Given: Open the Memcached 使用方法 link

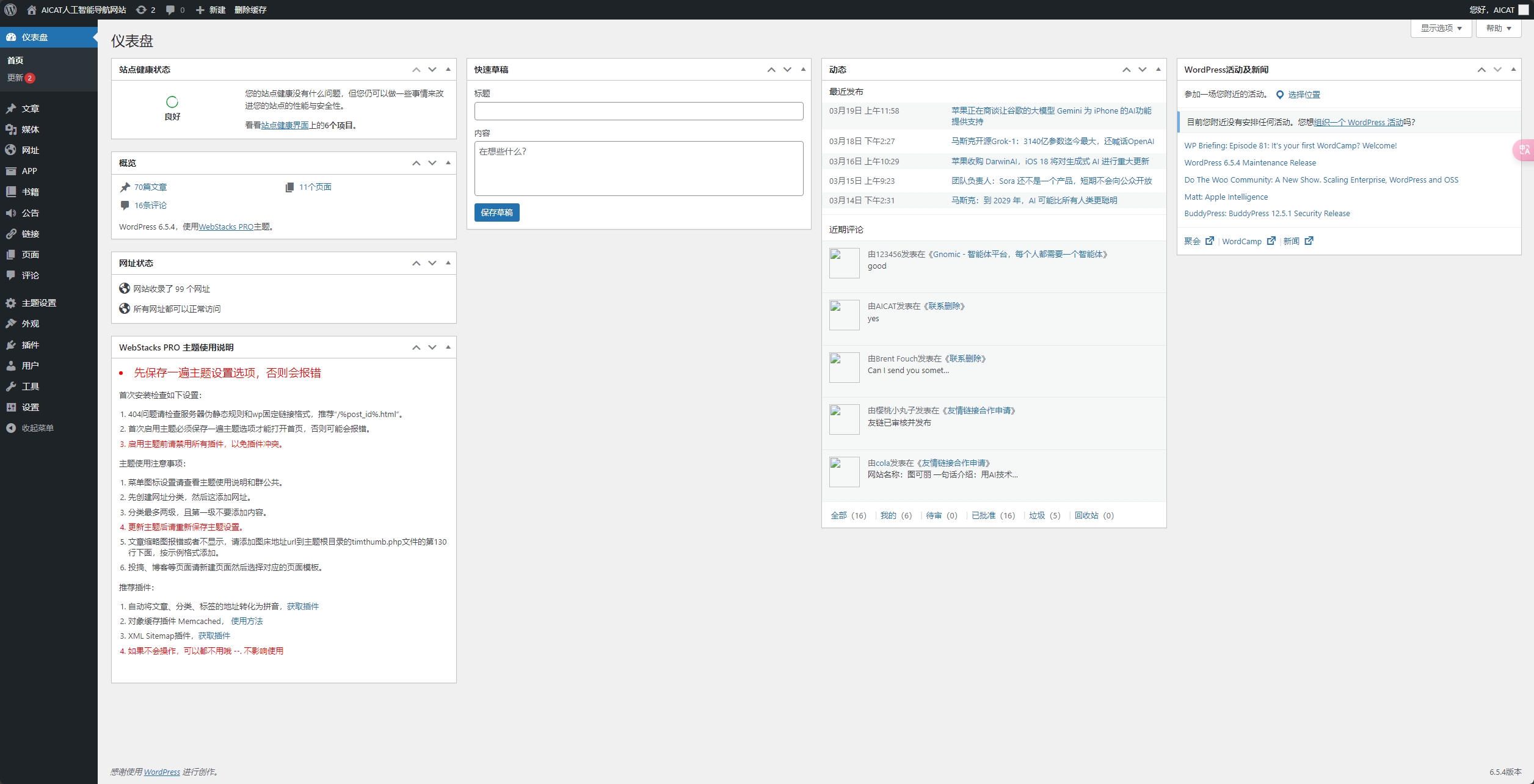Looking at the screenshot, I should pyautogui.click(x=247, y=621).
